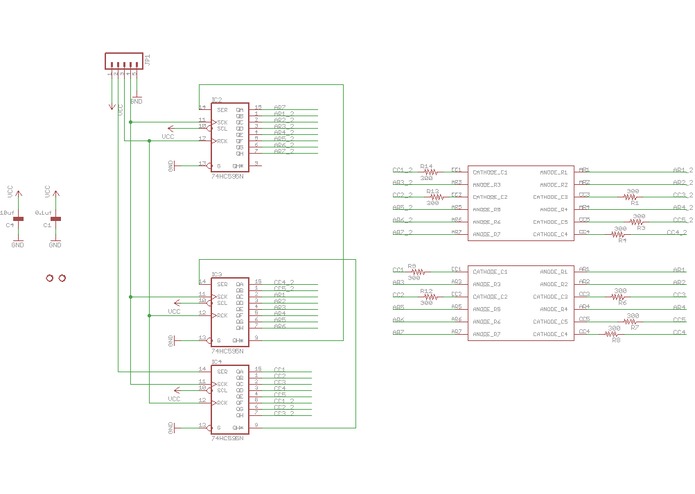Select resistor R8 on the CC4 line

coord(613,334)
